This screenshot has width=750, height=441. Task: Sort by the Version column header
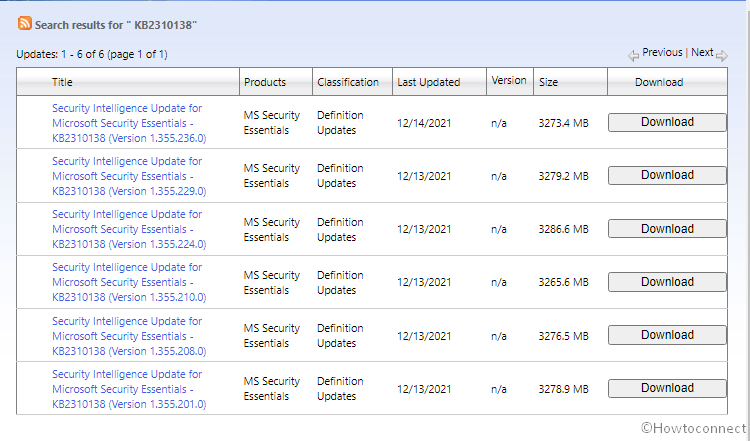pyautogui.click(x=508, y=81)
